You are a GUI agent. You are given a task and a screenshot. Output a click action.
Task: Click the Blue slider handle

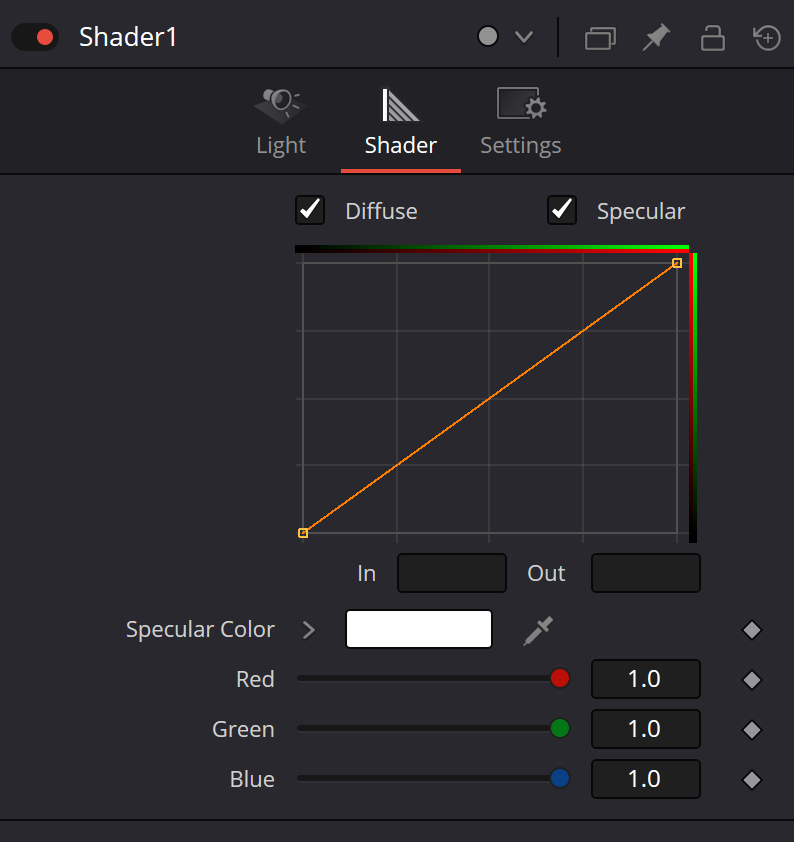pos(560,778)
